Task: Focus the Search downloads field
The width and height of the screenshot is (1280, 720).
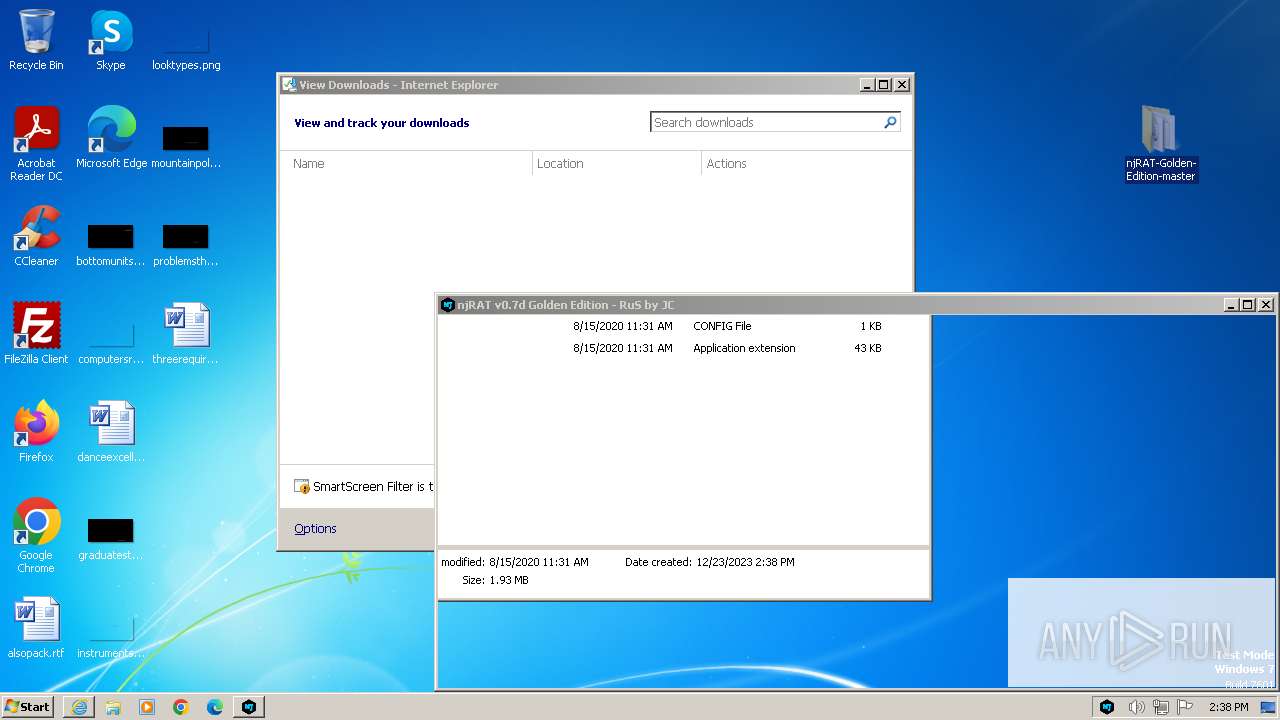Action: coord(766,122)
